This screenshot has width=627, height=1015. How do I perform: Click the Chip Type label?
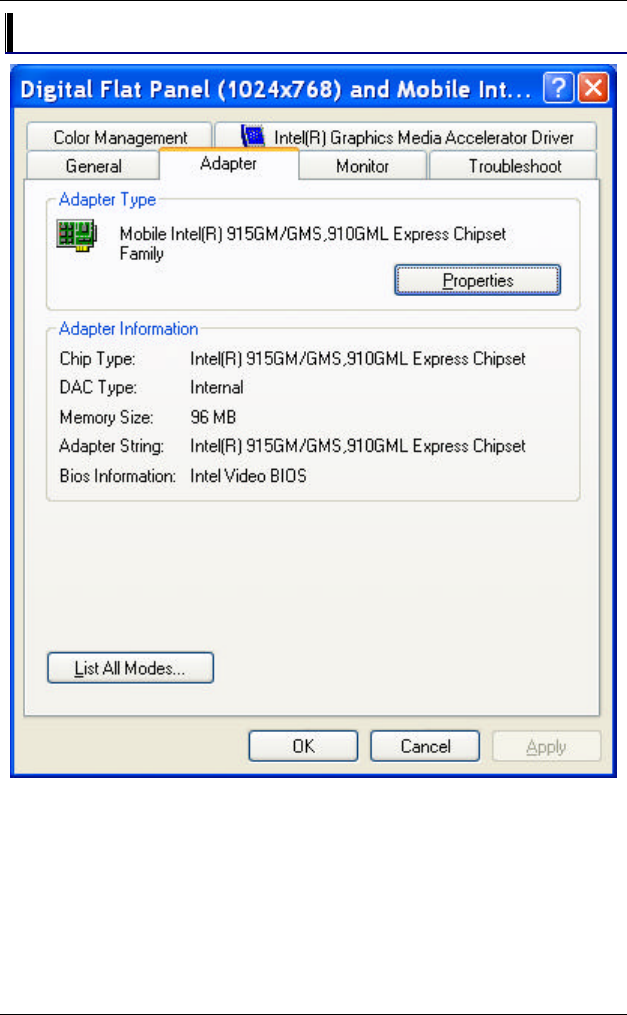[x=98, y=359]
